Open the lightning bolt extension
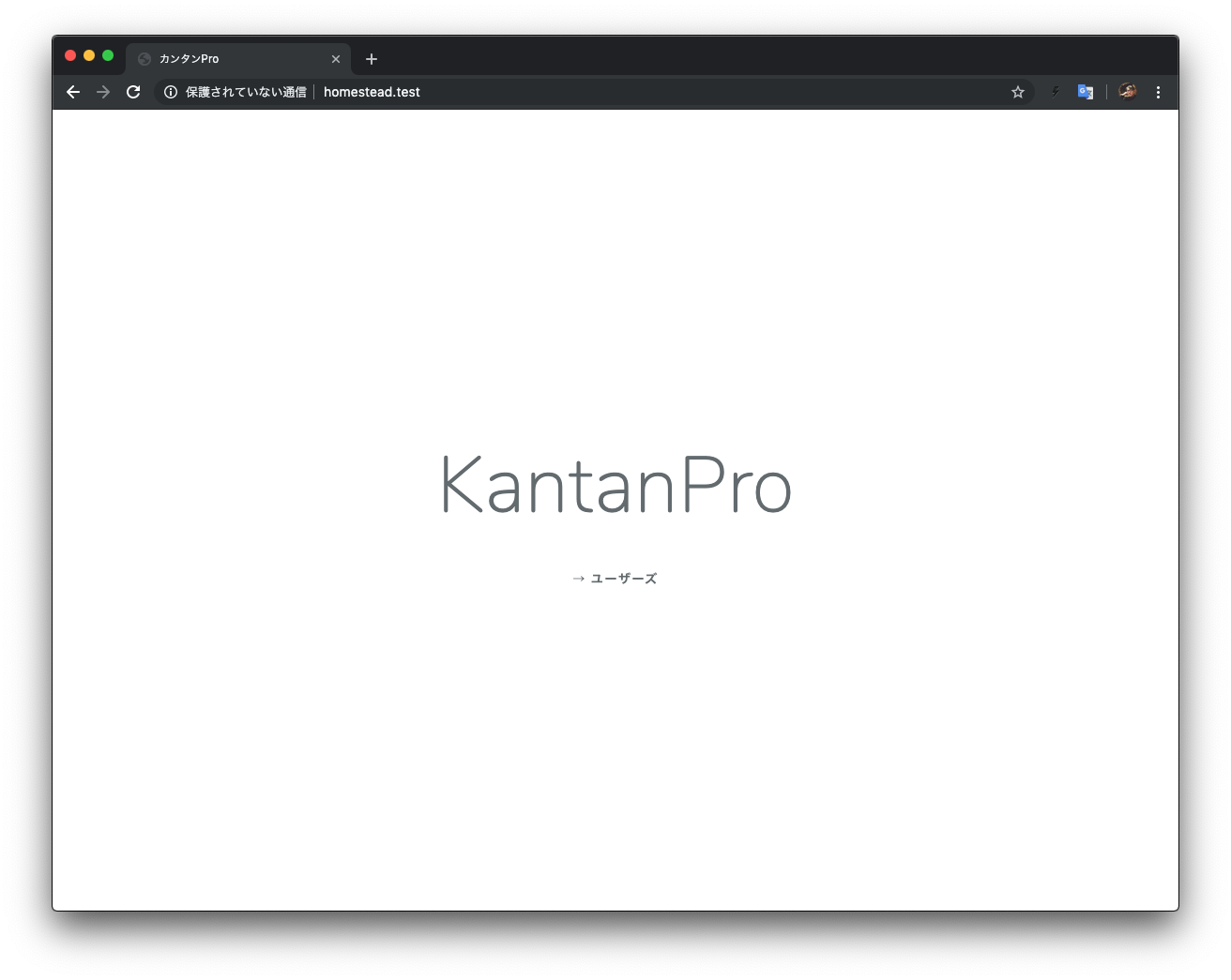1231x980 pixels. point(1056,92)
